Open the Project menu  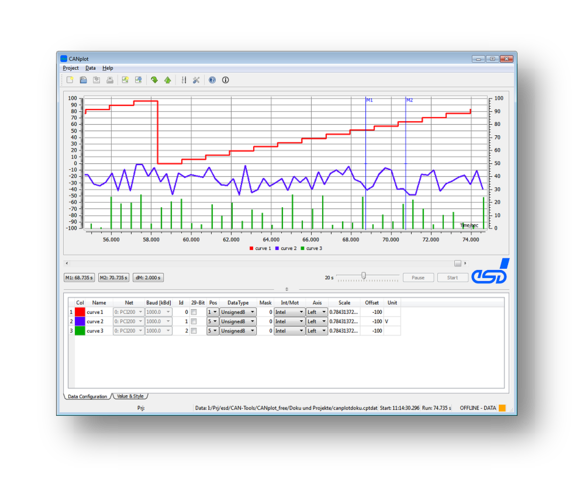(x=71, y=68)
